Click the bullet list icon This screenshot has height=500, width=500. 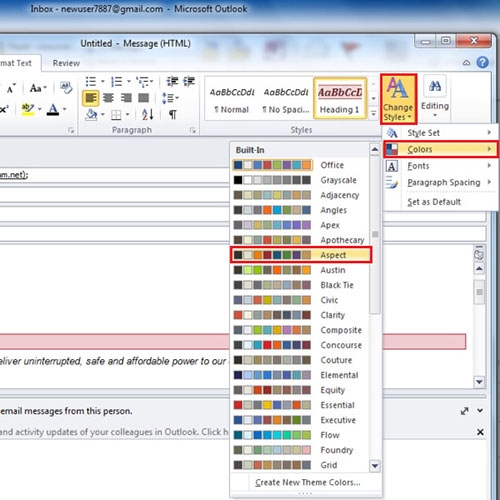(90, 81)
